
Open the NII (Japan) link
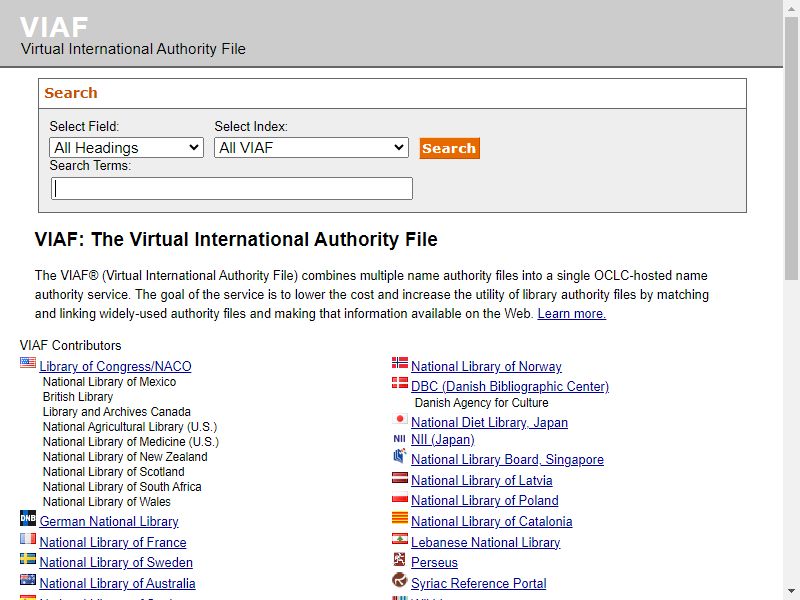click(x=443, y=439)
